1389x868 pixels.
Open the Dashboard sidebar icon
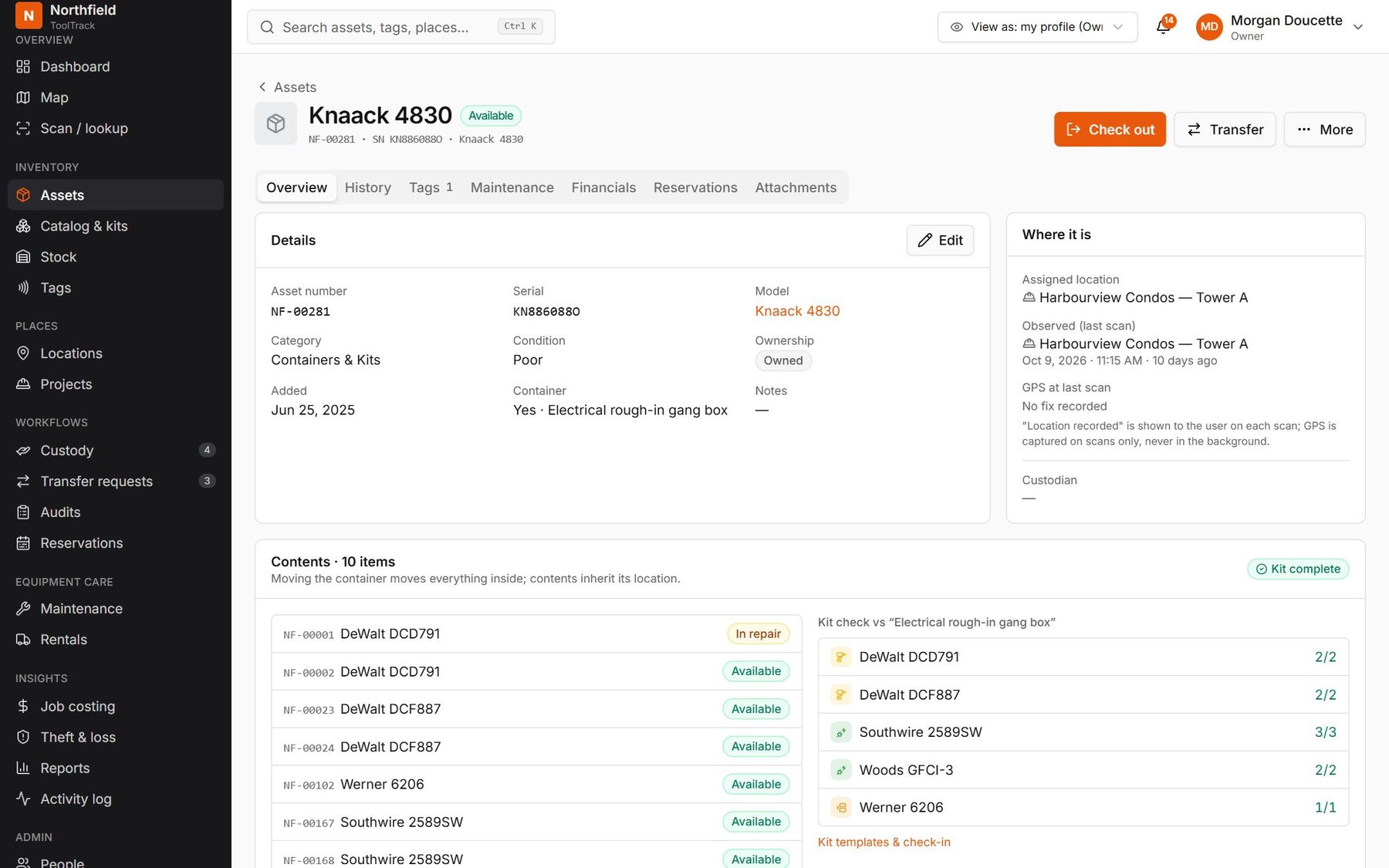(23, 66)
